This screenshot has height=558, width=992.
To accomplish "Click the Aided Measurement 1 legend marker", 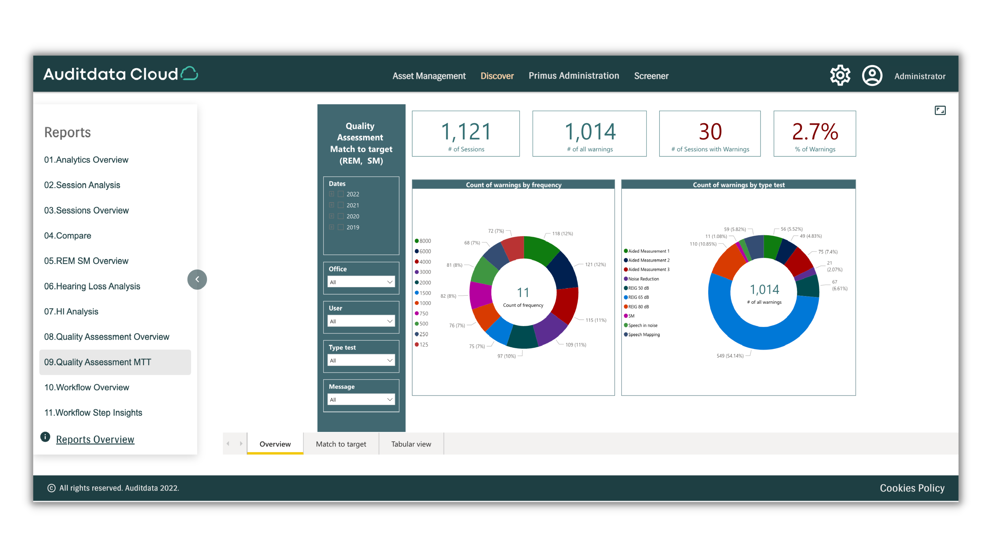I will pyautogui.click(x=626, y=251).
